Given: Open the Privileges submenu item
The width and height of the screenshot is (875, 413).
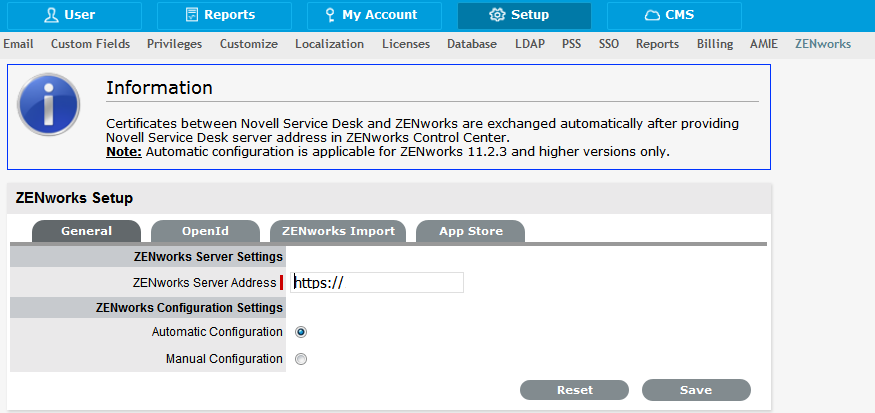Looking at the screenshot, I should tap(174, 44).
